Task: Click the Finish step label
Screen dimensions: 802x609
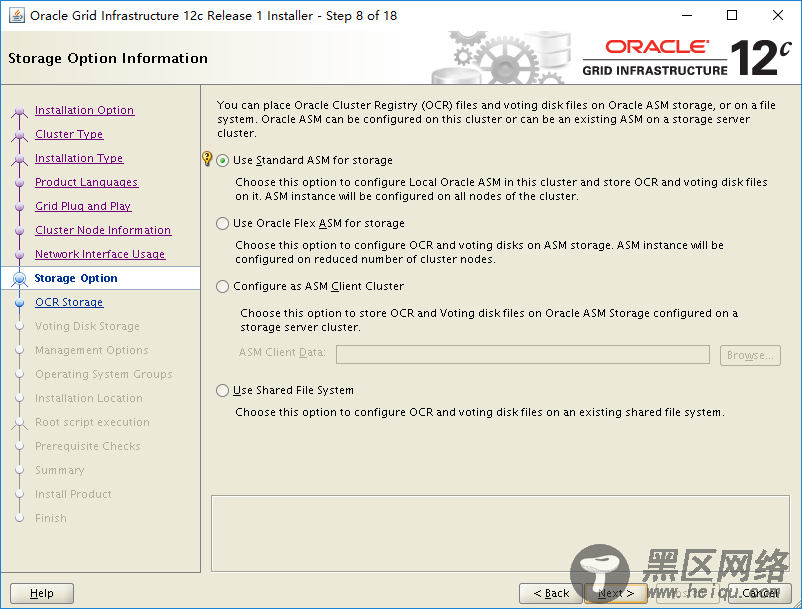Action: 51,518
